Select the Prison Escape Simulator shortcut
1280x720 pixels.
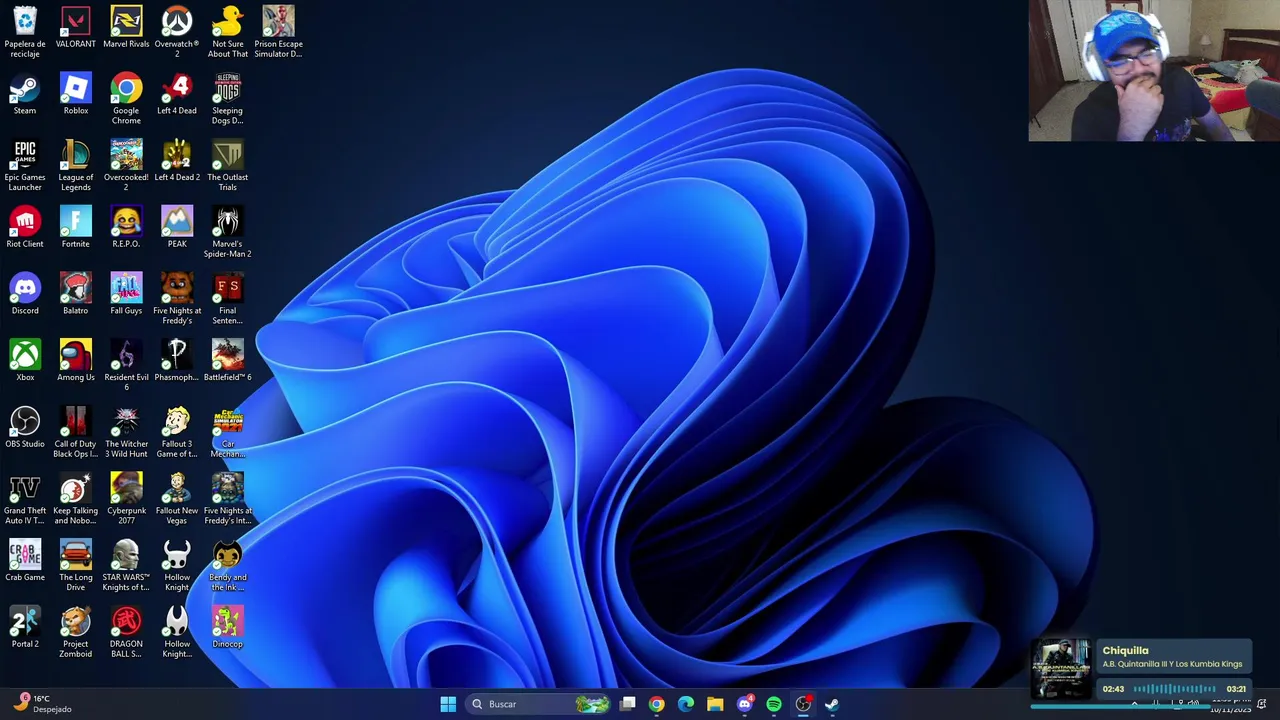point(278,31)
